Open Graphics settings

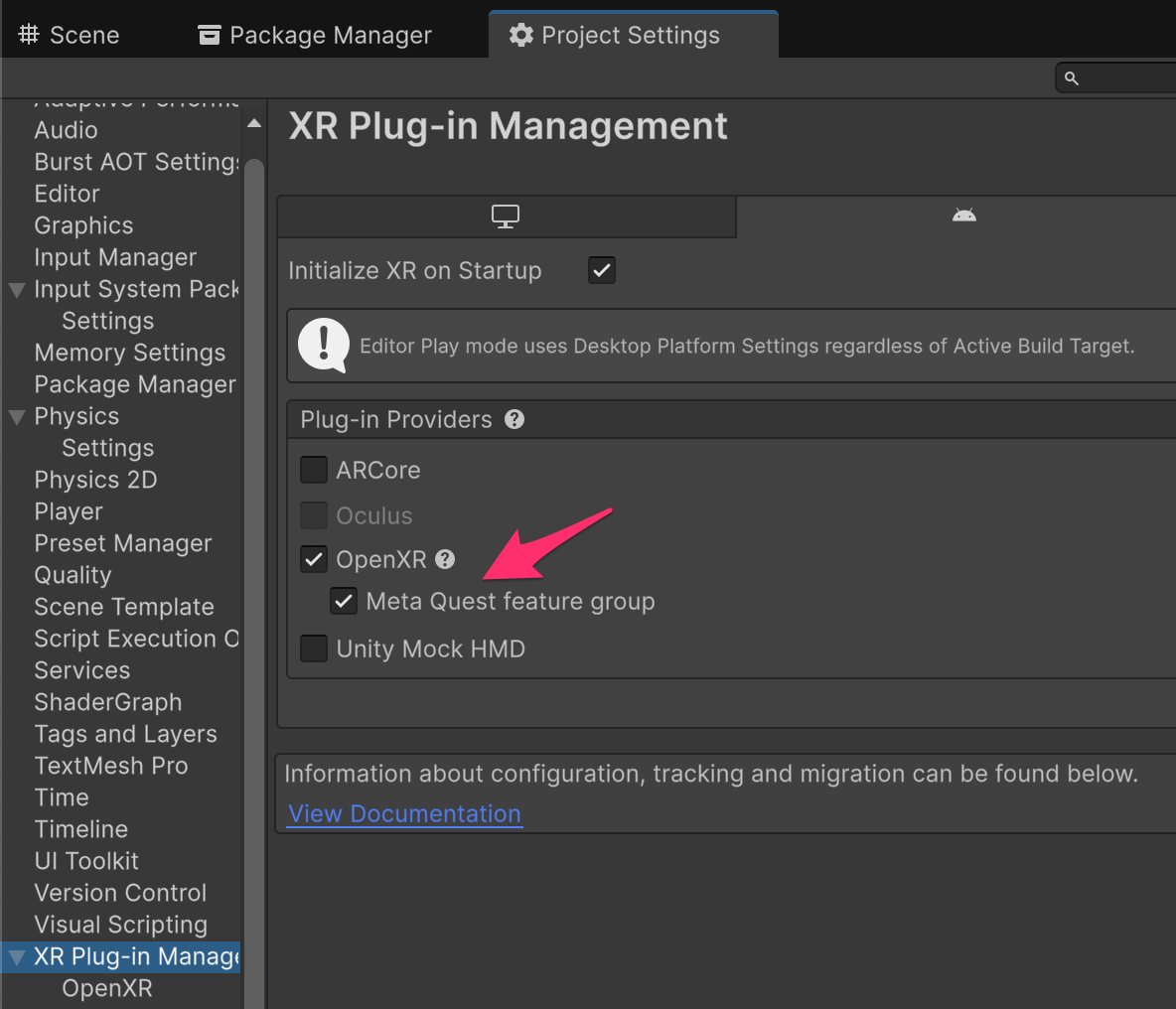pyautogui.click(x=84, y=225)
